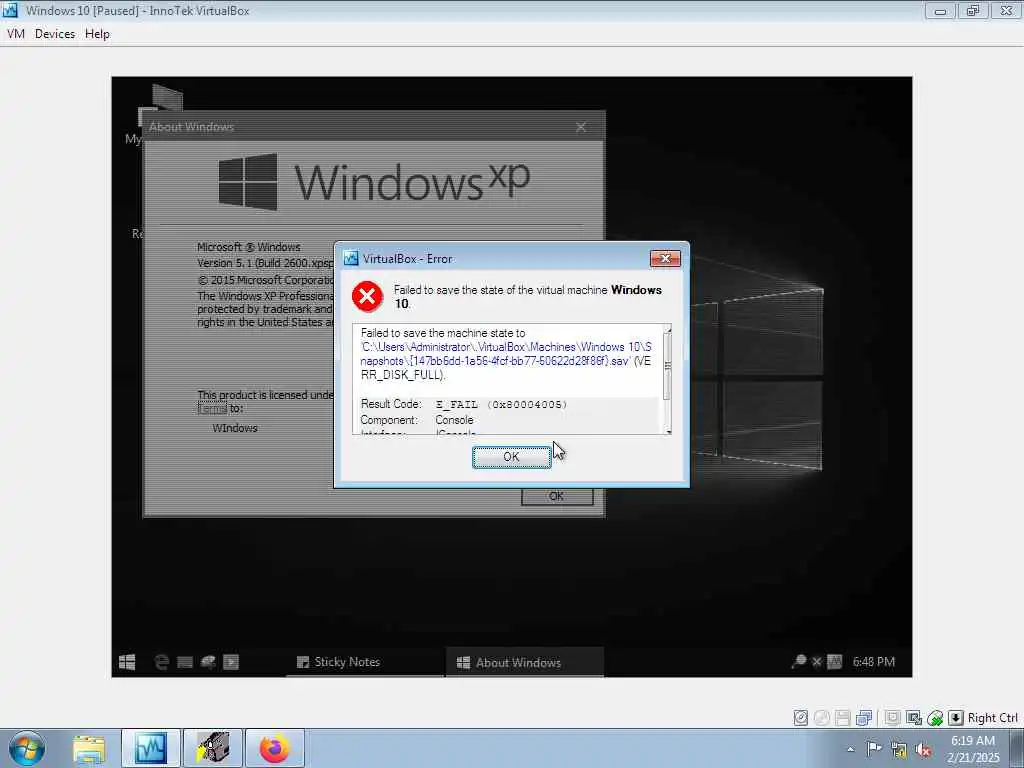Click the down arrow of the error details scrollbar
The image size is (1024, 768).
667,432
